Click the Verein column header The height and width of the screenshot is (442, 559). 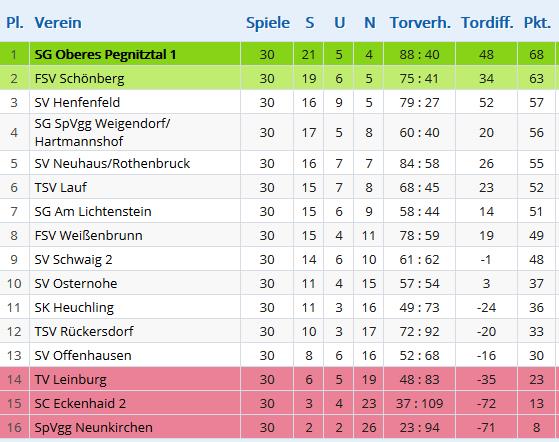pos(58,22)
